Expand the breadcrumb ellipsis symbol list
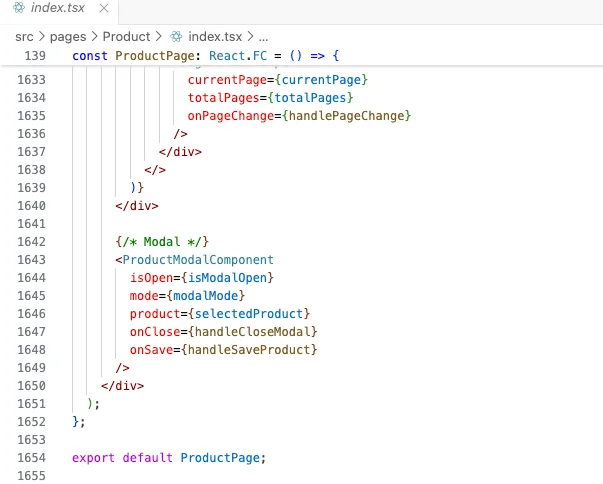The height and width of the screenshot is (484, 603). 263,37
